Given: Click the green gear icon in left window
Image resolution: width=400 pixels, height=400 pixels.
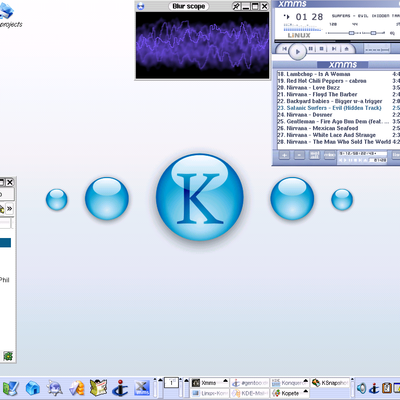Looking at the screenshot, I should click(8, 356).
